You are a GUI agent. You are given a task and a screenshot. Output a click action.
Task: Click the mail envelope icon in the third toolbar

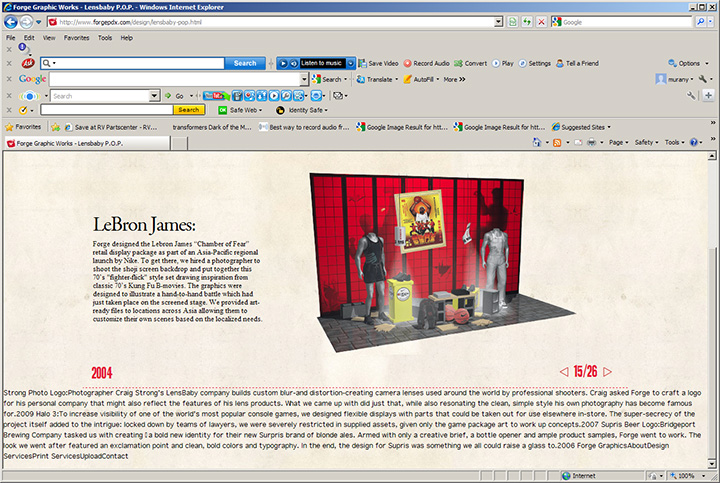338,95
